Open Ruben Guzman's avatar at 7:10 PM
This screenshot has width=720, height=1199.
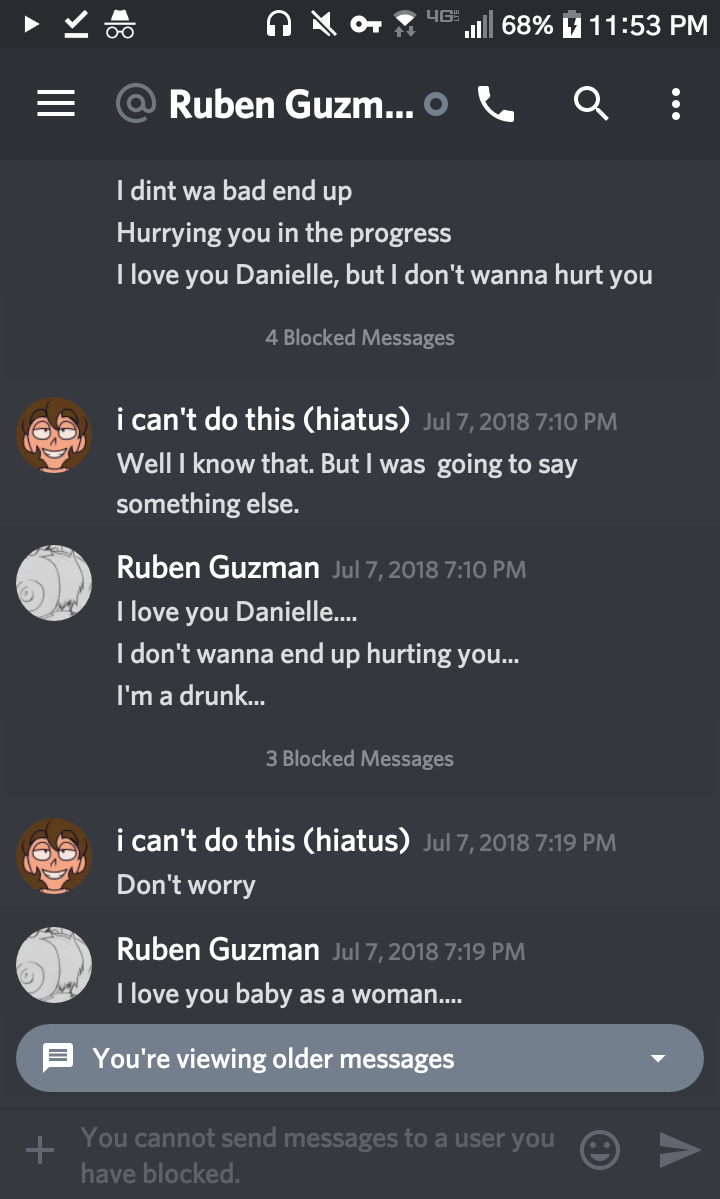coord(54,583)
